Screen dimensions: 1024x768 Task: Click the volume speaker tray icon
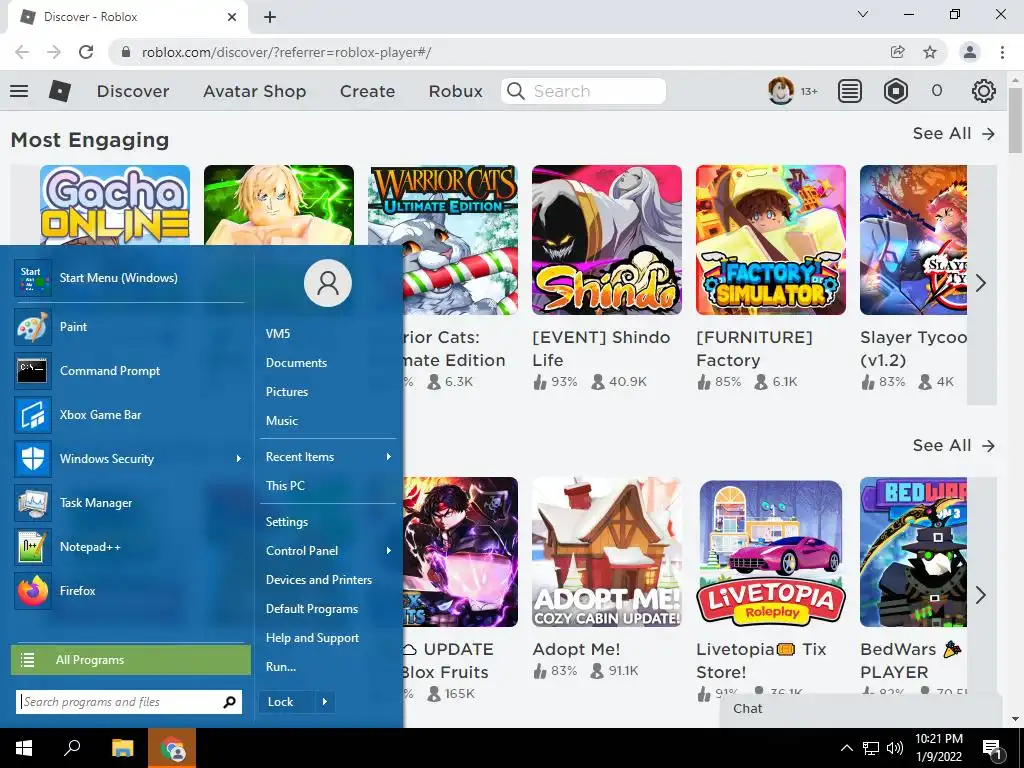tap(895, 748)
